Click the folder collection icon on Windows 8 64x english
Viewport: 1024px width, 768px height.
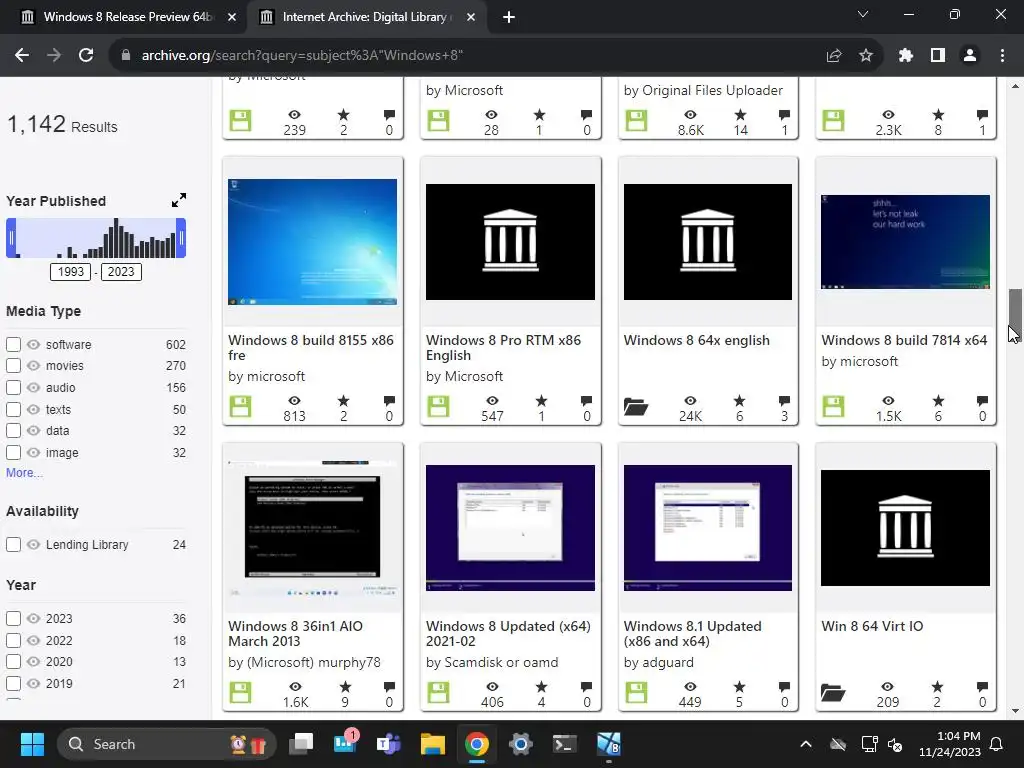pos(635,406)
